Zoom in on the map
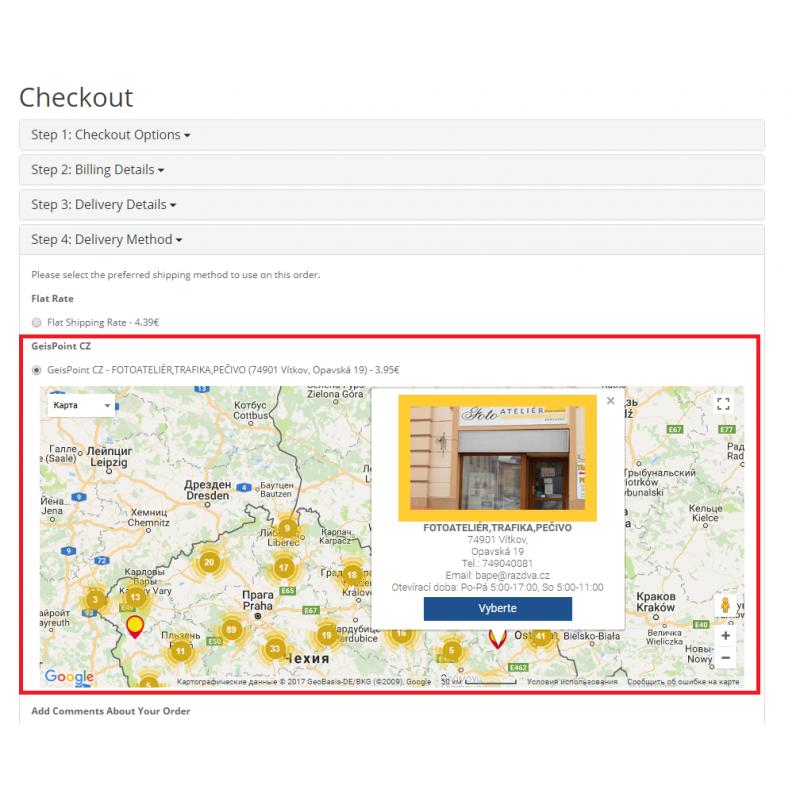Image resolution: width=800 pixels, height=800 pixels. (x=725, y=635)
